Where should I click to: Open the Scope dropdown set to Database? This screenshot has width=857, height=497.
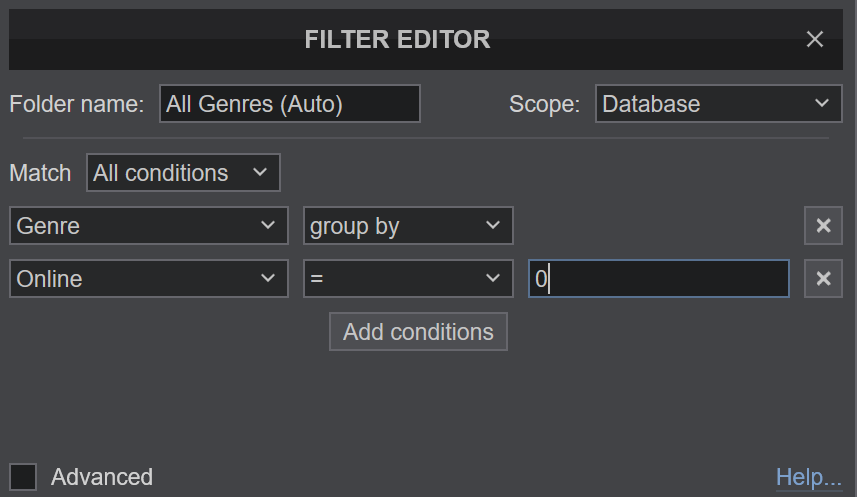pos(718,104)
